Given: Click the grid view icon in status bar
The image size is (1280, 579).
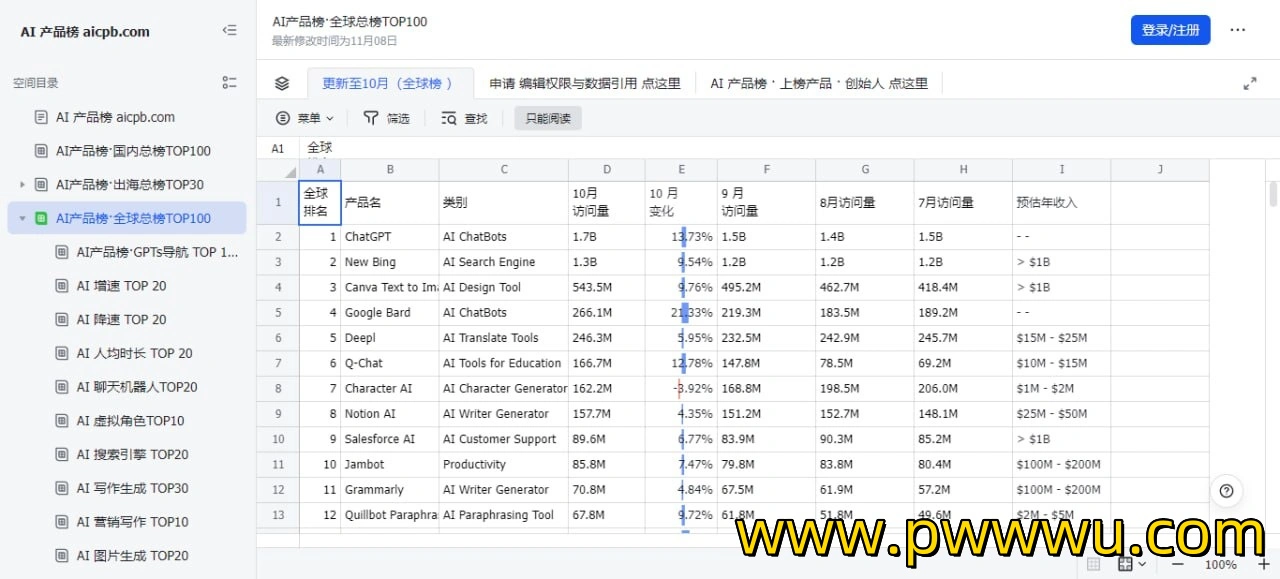Looking at the screenshot, I should [1094, 565].
